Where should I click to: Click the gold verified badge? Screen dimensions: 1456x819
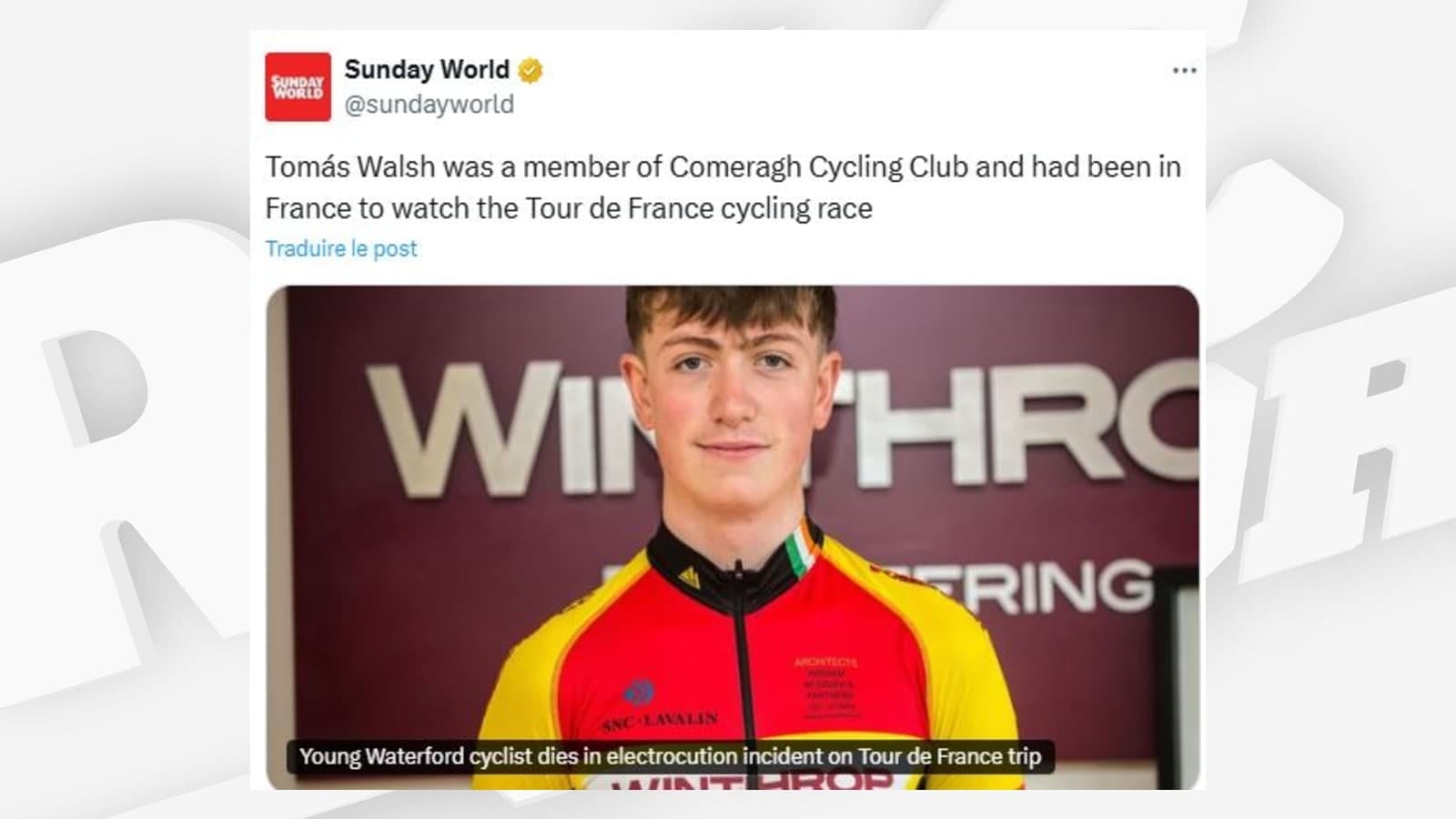click(x=531, y=70)
